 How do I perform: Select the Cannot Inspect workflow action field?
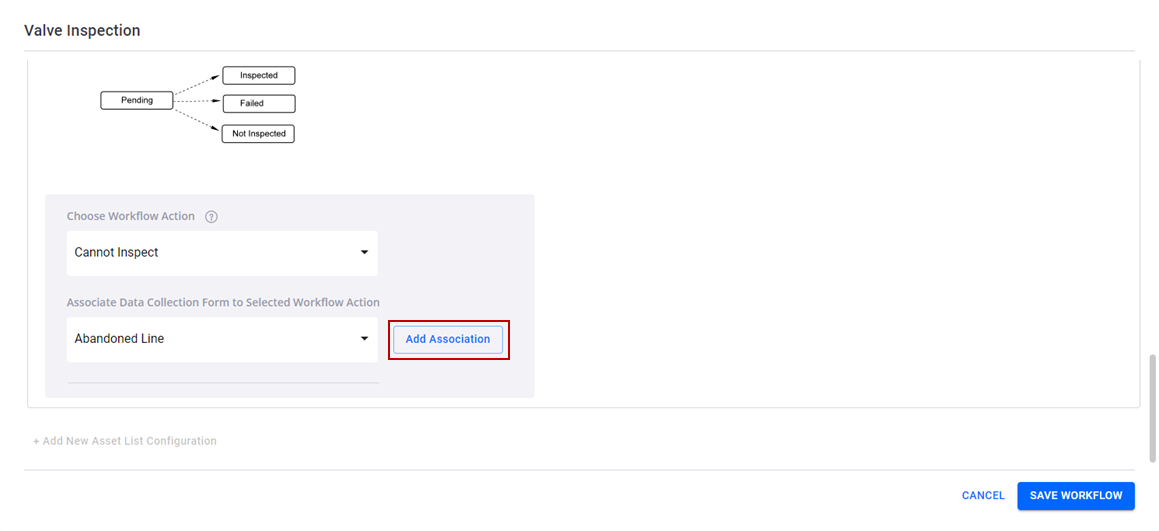pyautogui.click(x=222, y=253)
